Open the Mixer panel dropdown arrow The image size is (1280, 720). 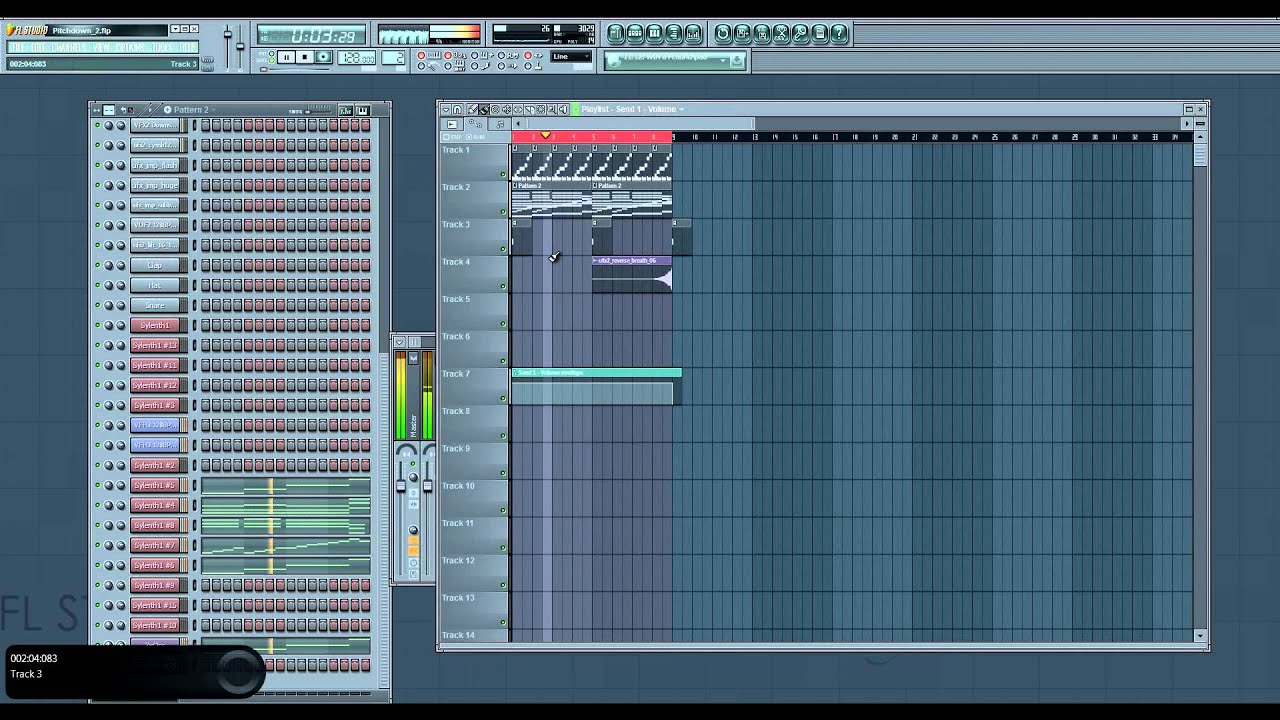point(399,342)
